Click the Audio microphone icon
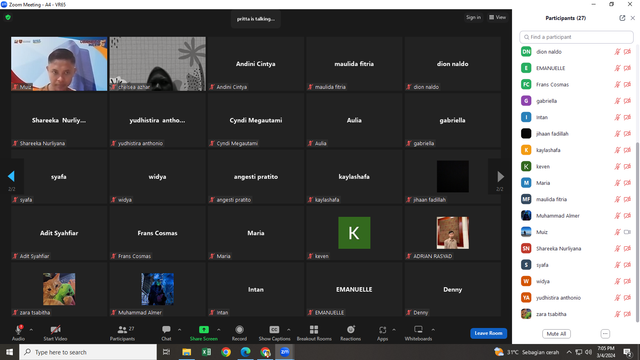The height and width of the screenshot is (360, 640). click(x=18, y=330)
